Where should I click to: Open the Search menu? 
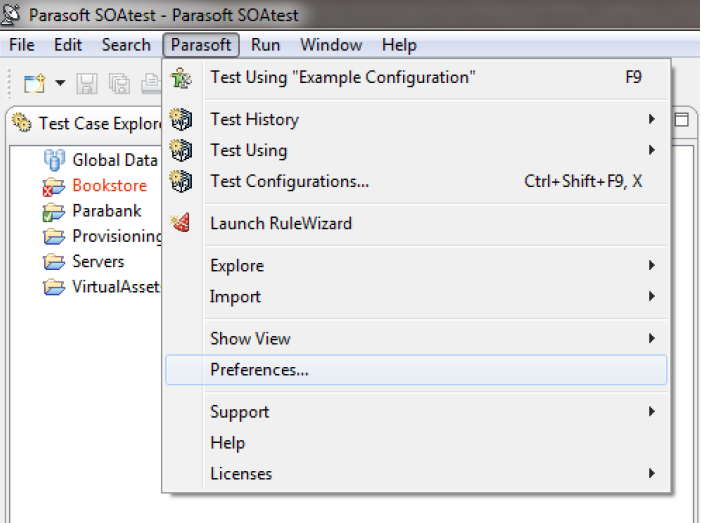[x=126, y=45]
